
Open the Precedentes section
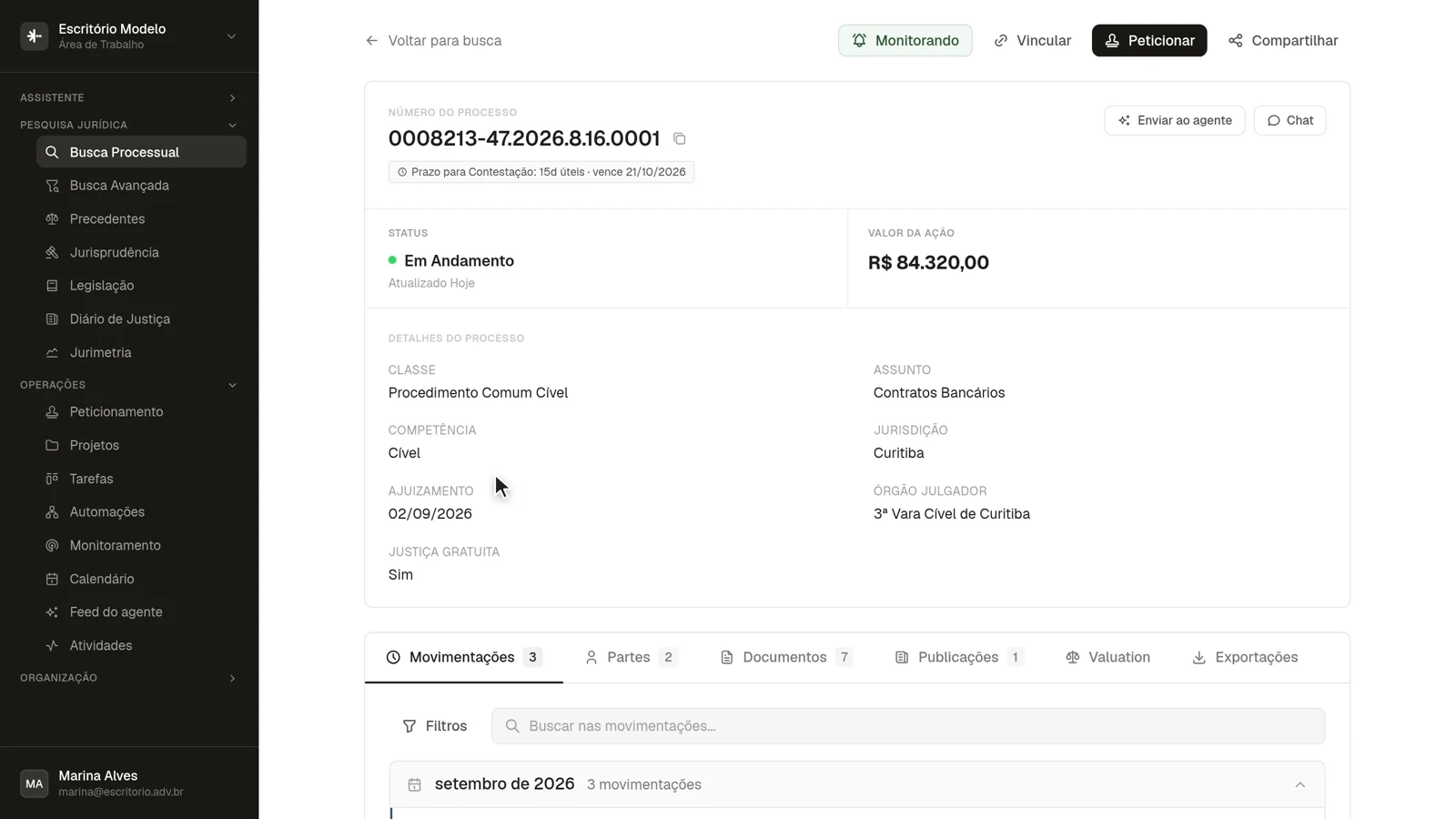pyautogui.click(x=141, y=219)
